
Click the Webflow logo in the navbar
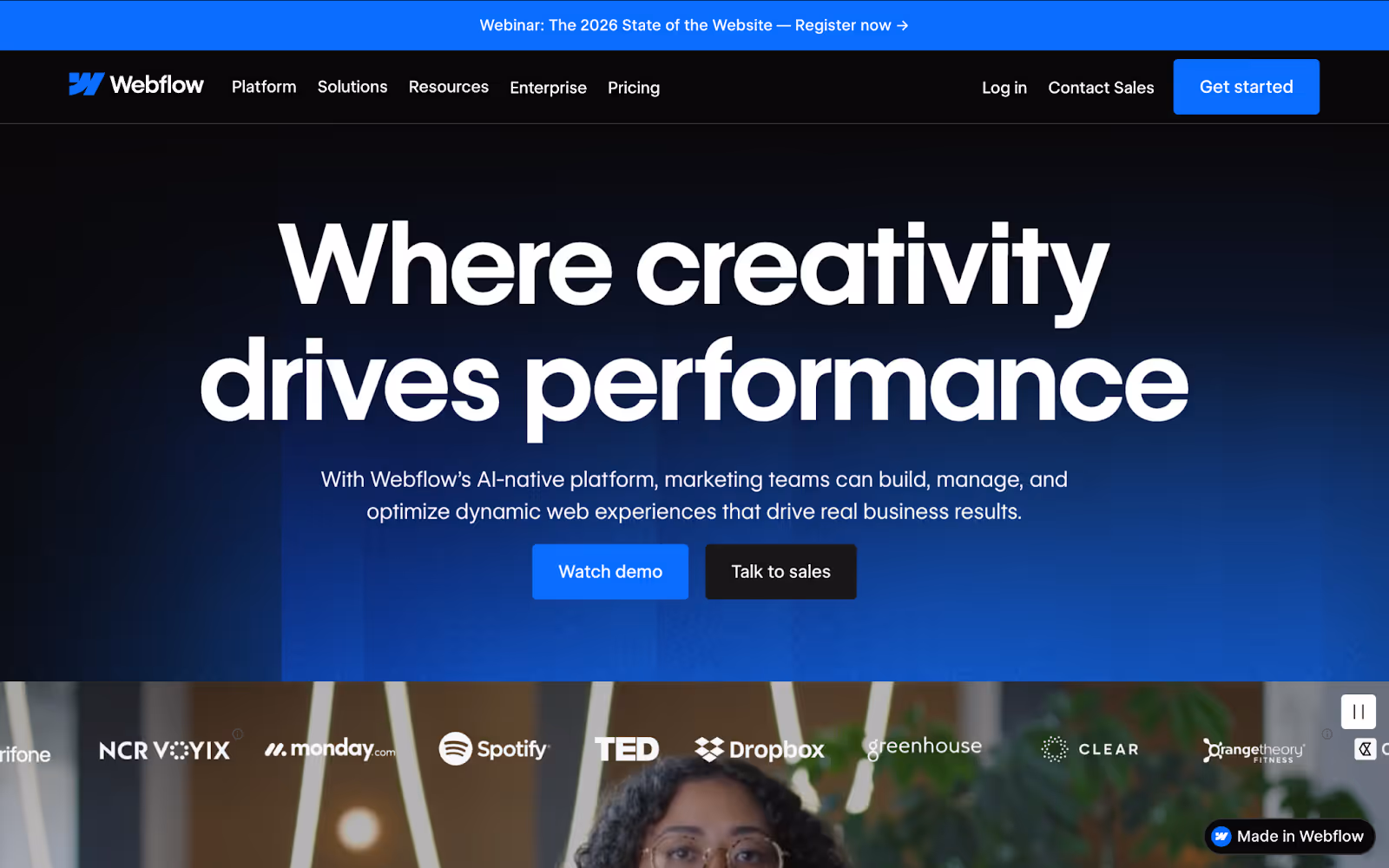pos(136,84)
